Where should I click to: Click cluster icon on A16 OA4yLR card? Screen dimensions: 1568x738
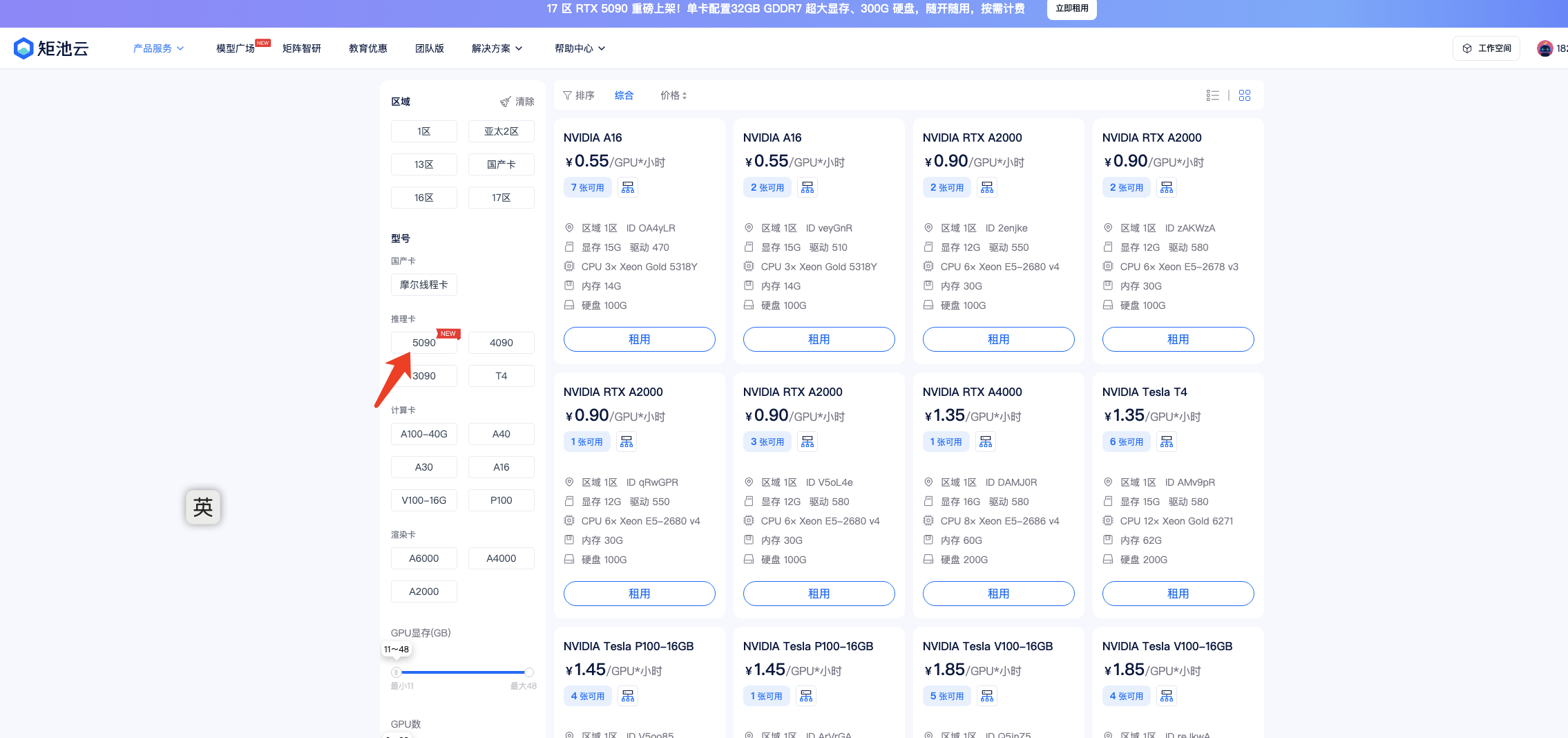(x=628, y=187)
